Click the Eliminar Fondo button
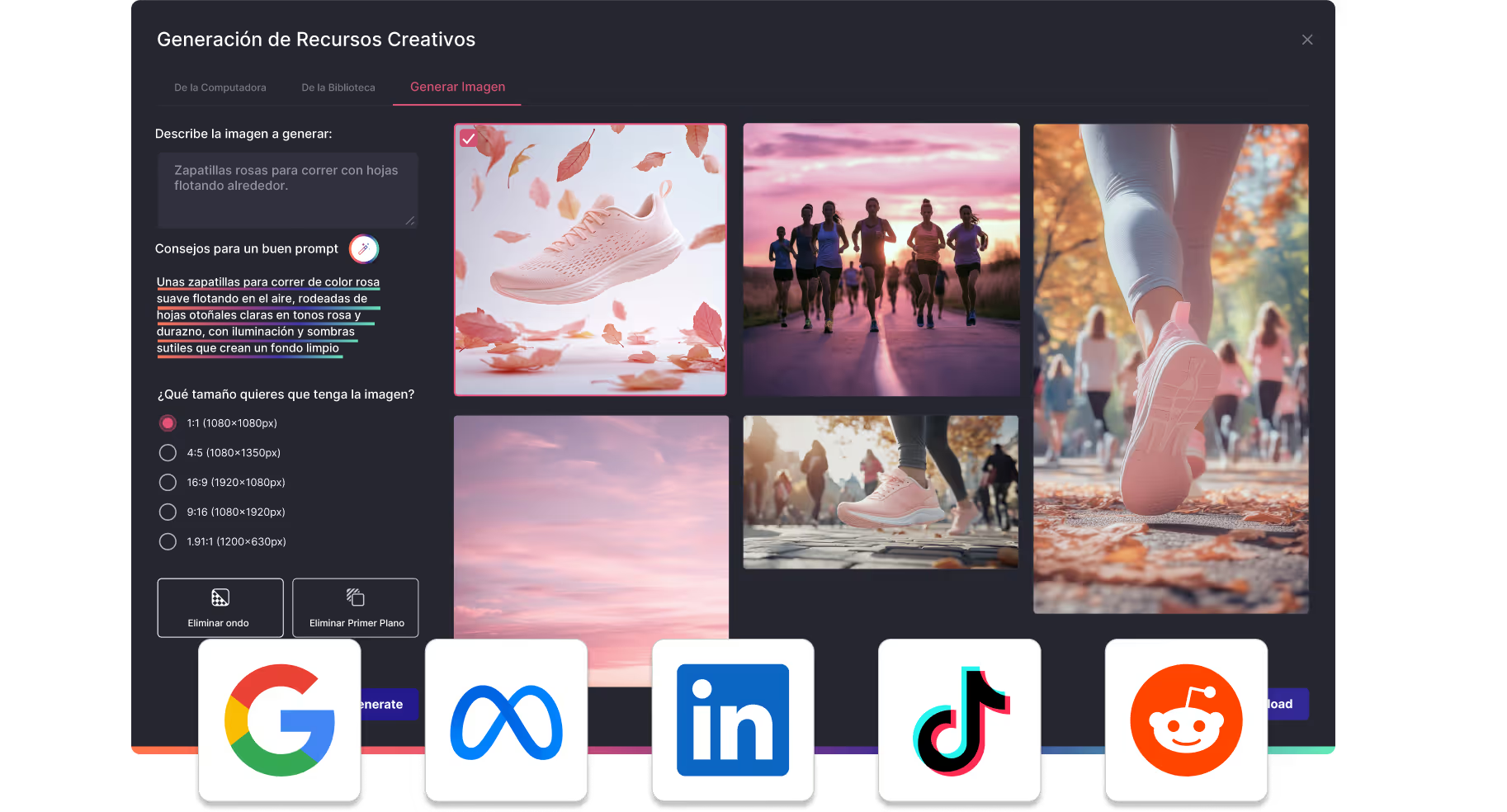The image size is (1507, 812). coord(220,607)
